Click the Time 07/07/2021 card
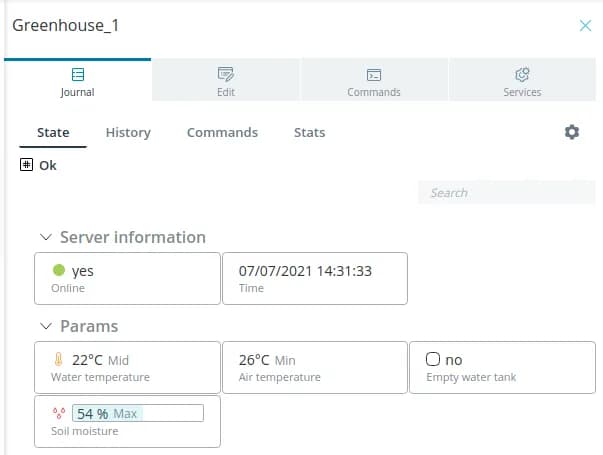This screenshot has width=603, height=455. pos(314,278)
